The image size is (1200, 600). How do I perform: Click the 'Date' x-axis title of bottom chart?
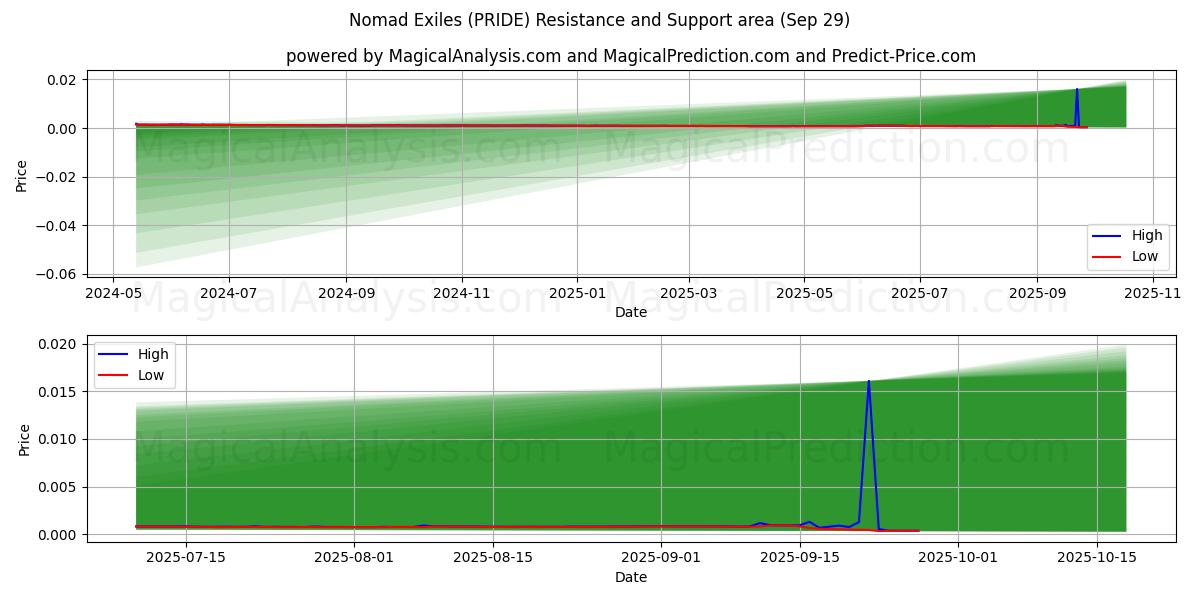point(631,577)
